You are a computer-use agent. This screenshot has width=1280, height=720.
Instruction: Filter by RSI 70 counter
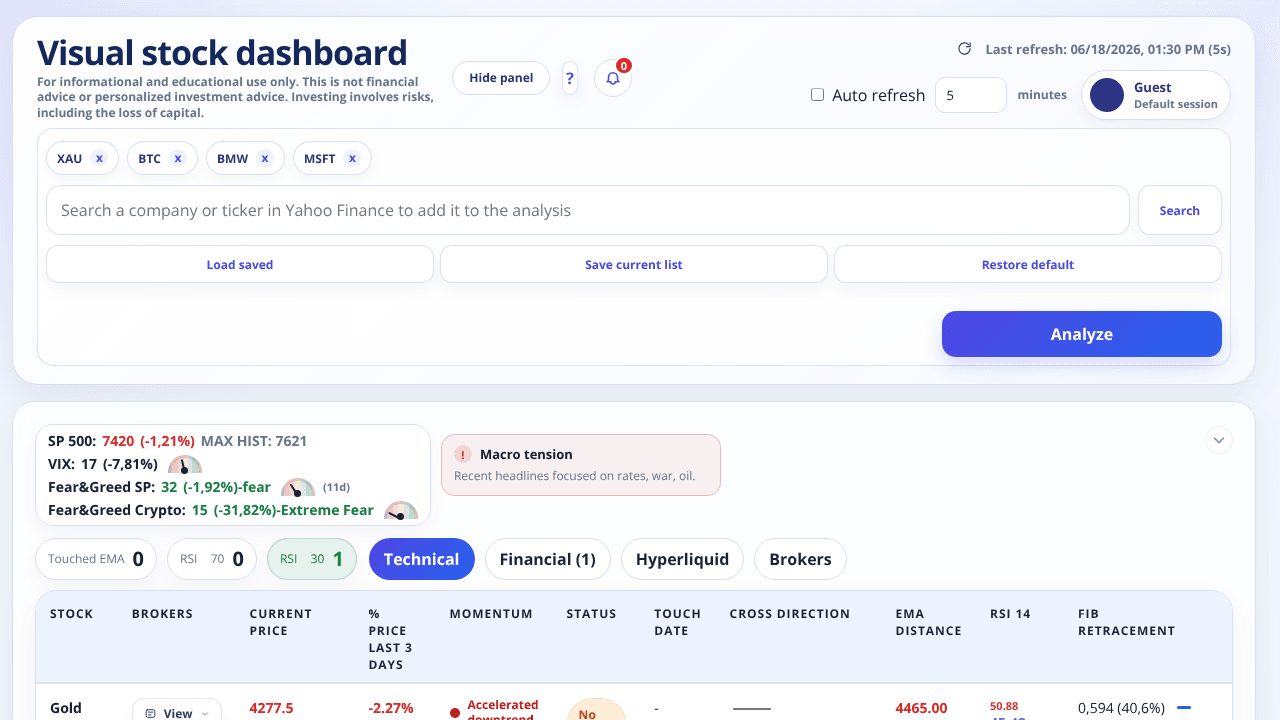point(212,559)
